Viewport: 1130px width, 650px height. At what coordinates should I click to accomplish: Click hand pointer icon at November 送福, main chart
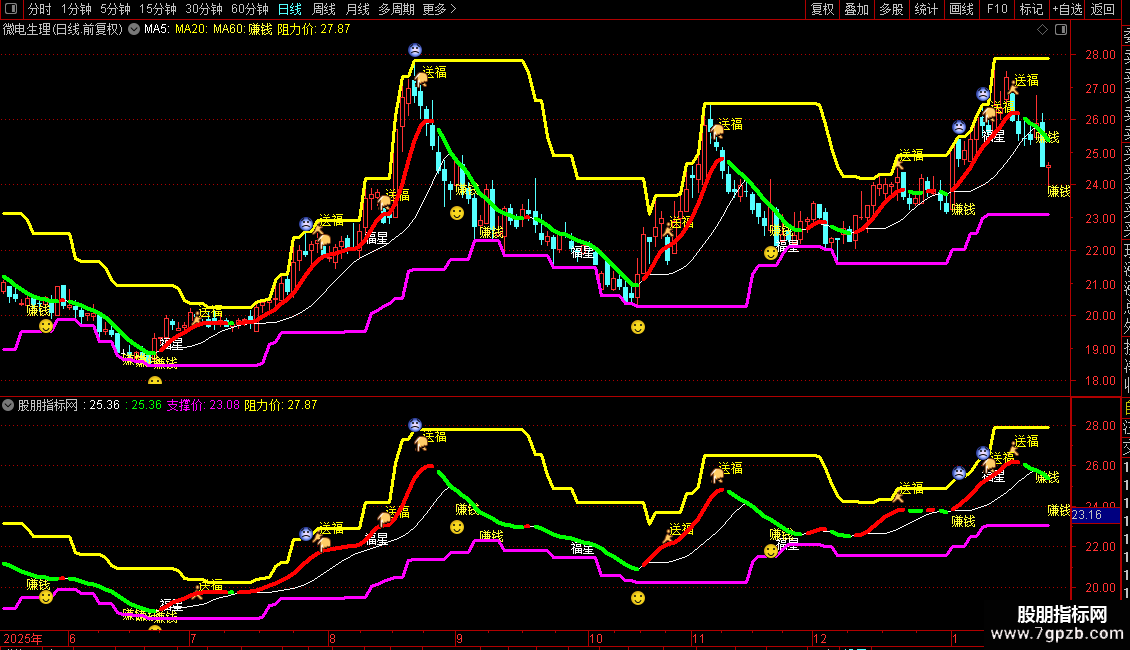(717, 131)
